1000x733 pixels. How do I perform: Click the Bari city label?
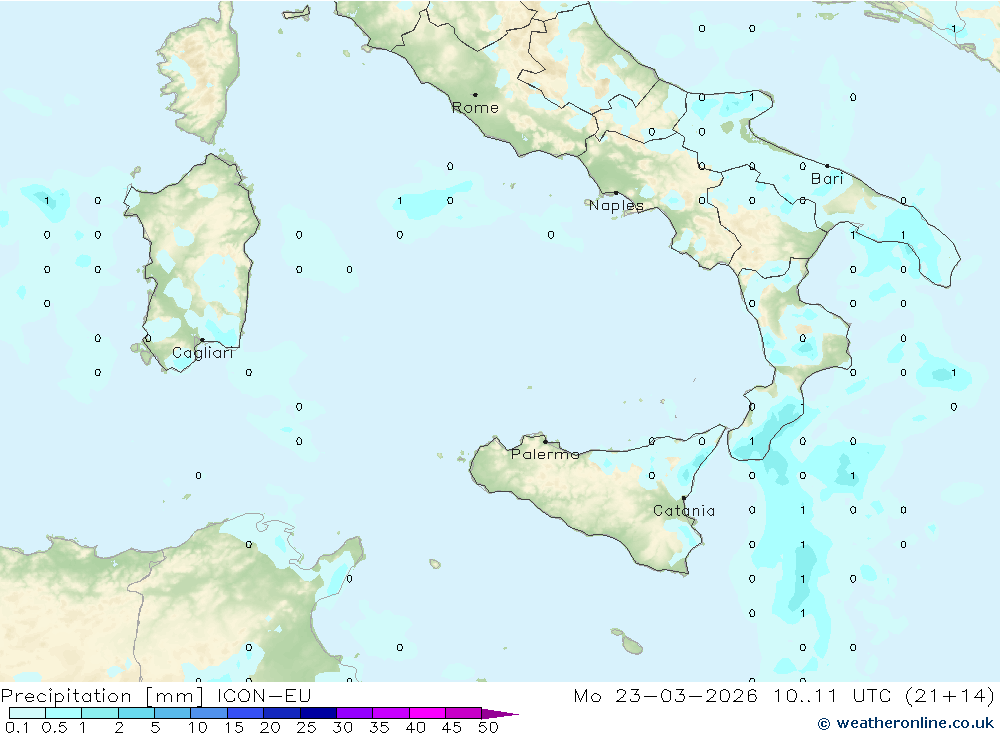(827, 179)
